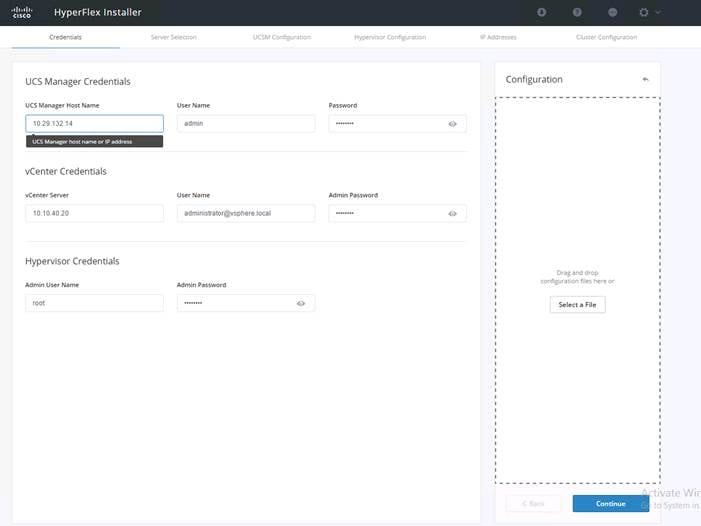Click the vCenter Server field
This screenshot has width=701, height=526.
(94, 213)
